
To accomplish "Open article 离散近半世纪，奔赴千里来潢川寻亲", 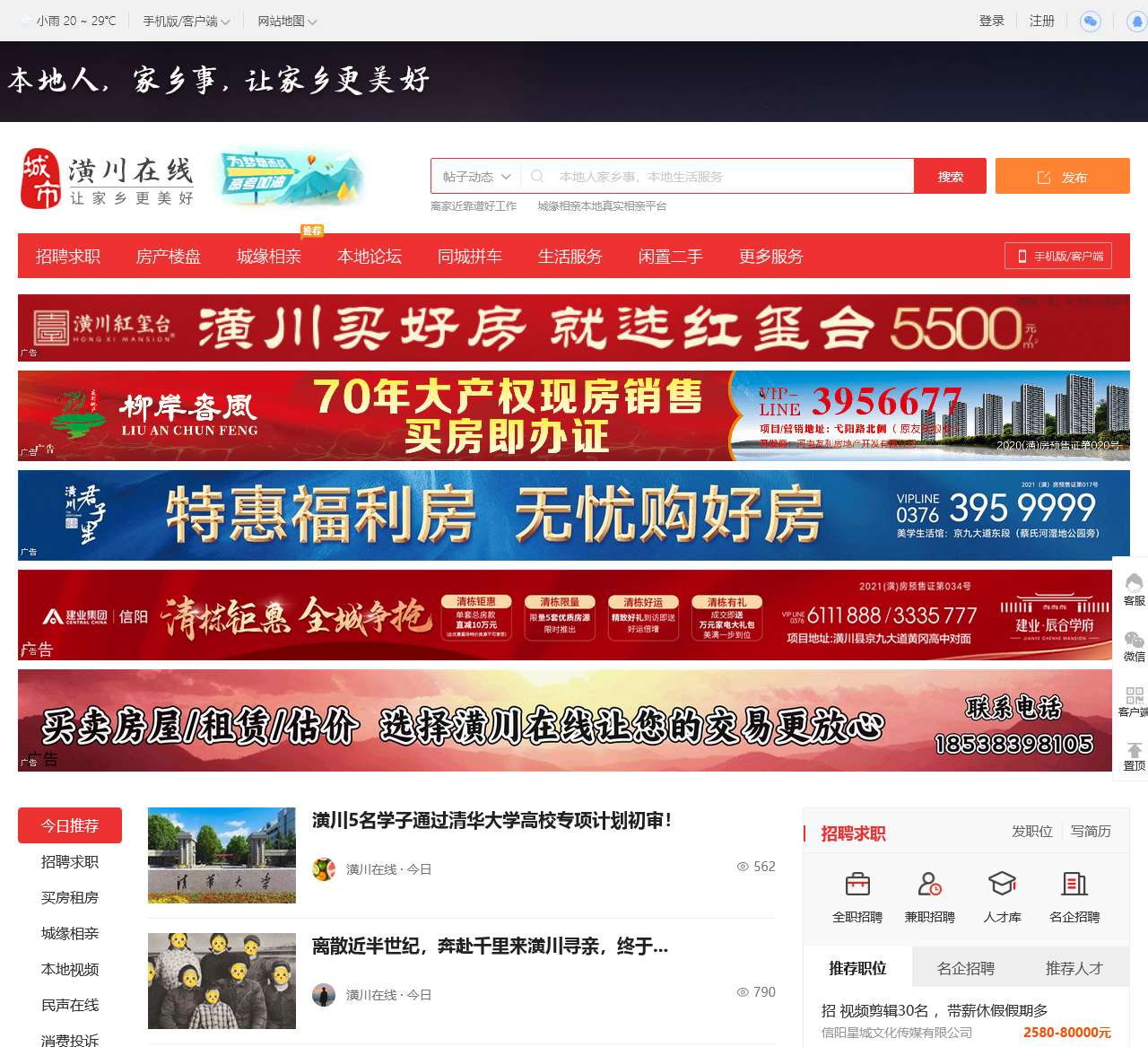I will 490,946.
